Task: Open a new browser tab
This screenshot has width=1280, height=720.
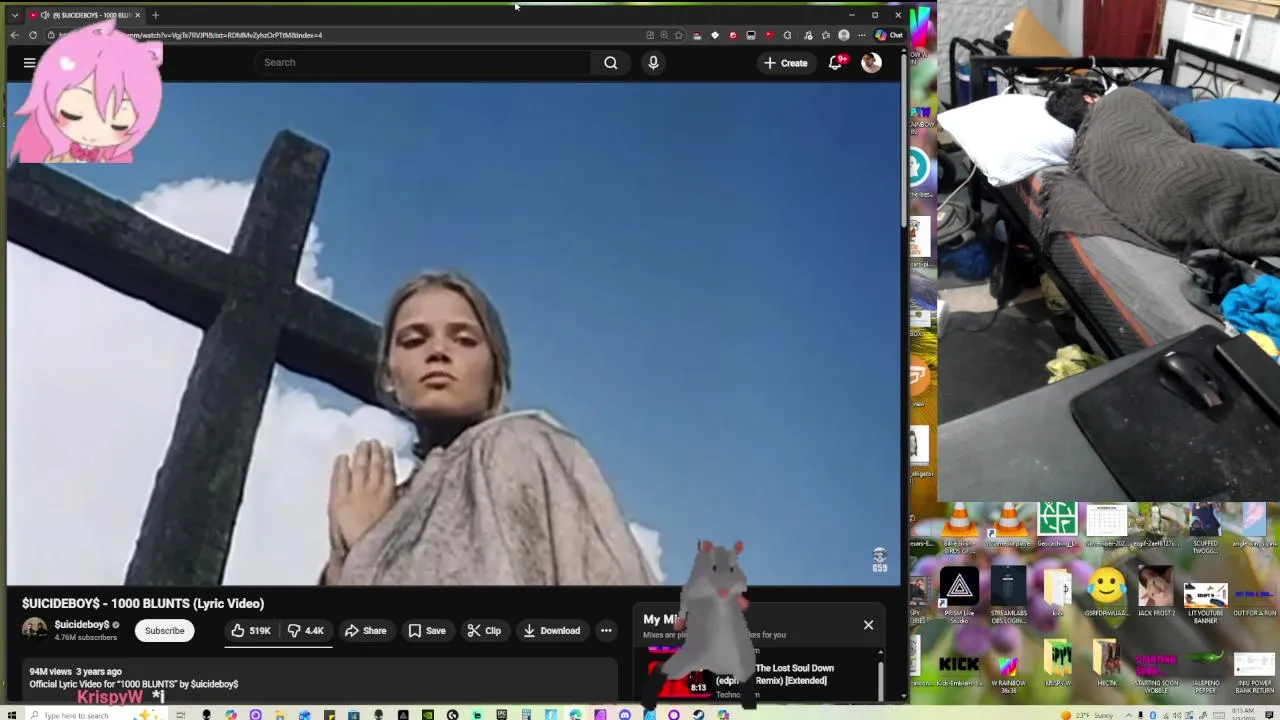Action: click(155, 15)
